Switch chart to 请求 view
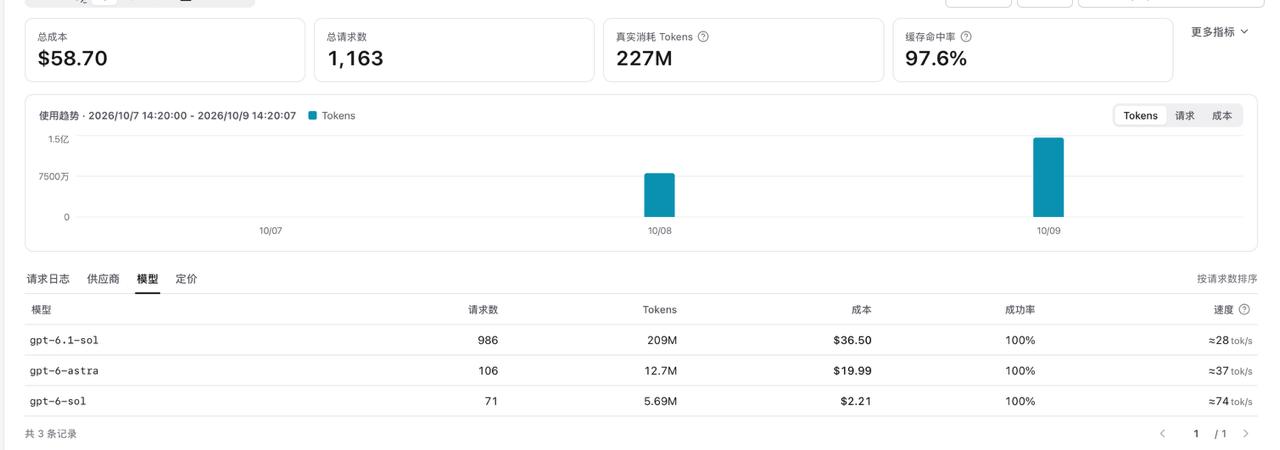This screenshot has height=450, width=1280. [x=1185, y=116]
